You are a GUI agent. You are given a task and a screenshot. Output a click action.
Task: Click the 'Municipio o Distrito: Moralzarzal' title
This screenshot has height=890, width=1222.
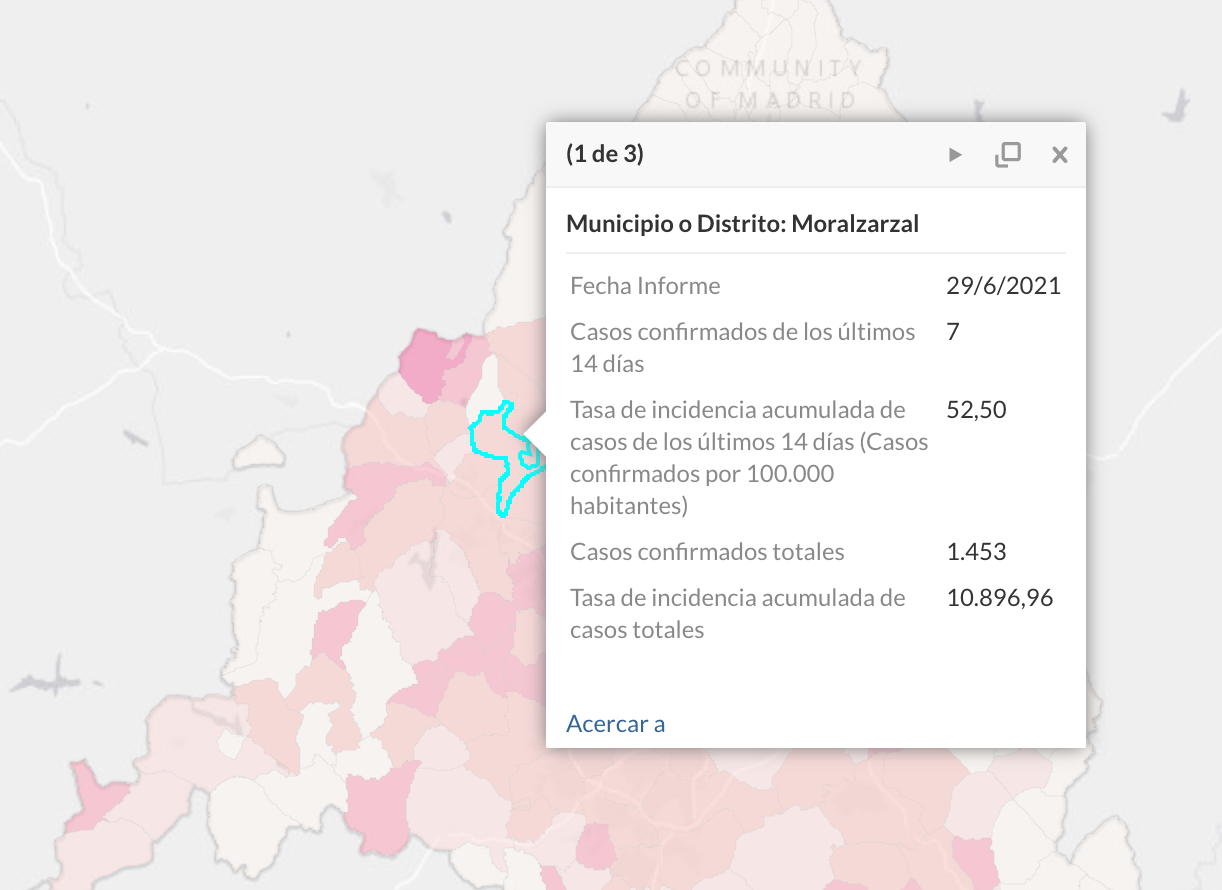742,223
